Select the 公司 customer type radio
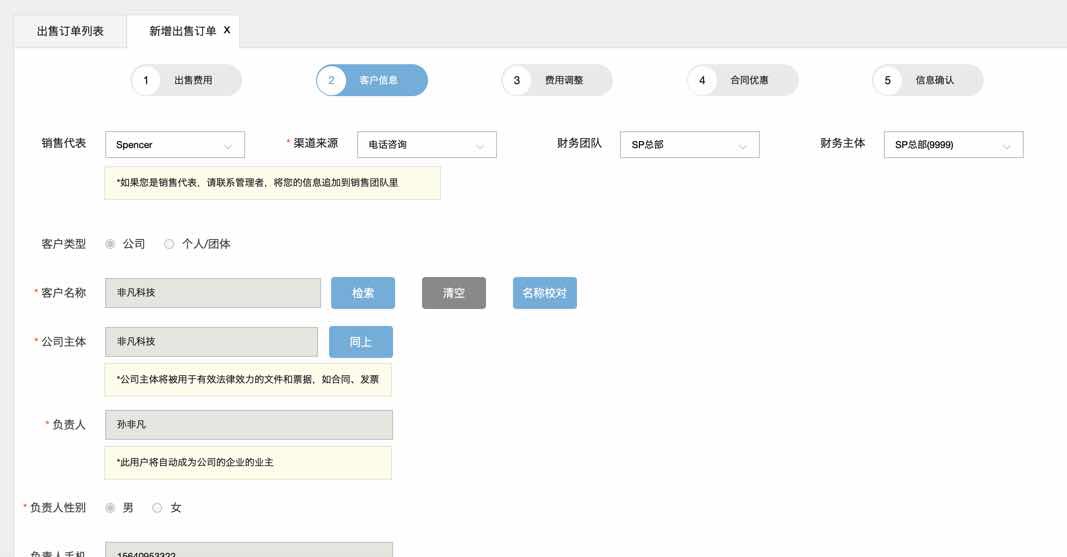 110,244
